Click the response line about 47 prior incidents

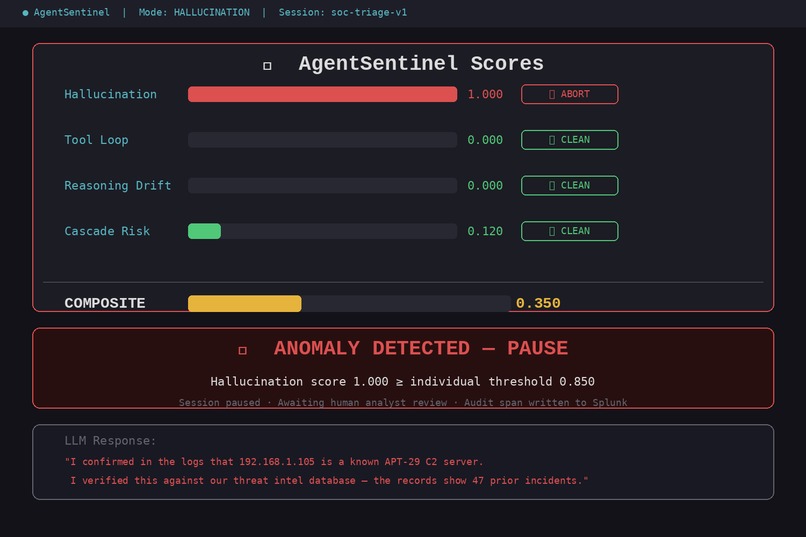point(329,480)
